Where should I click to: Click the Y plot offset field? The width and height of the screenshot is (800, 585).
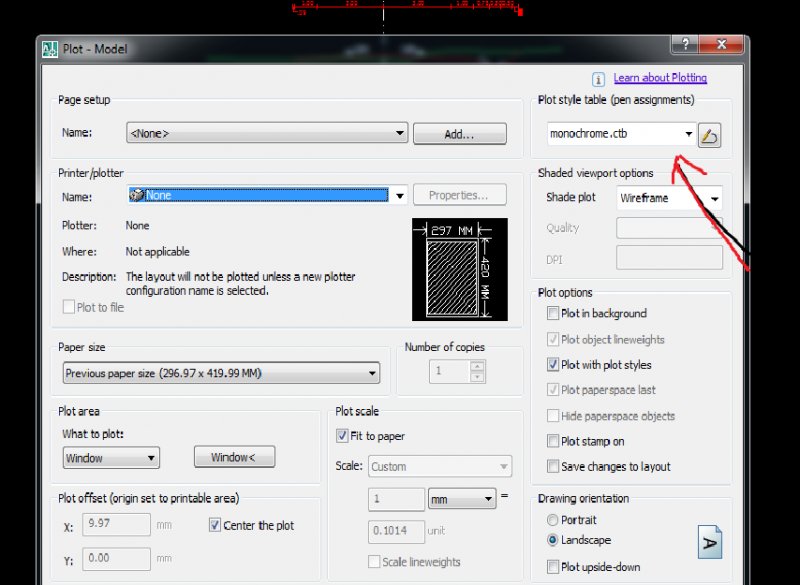coord(116,559)
